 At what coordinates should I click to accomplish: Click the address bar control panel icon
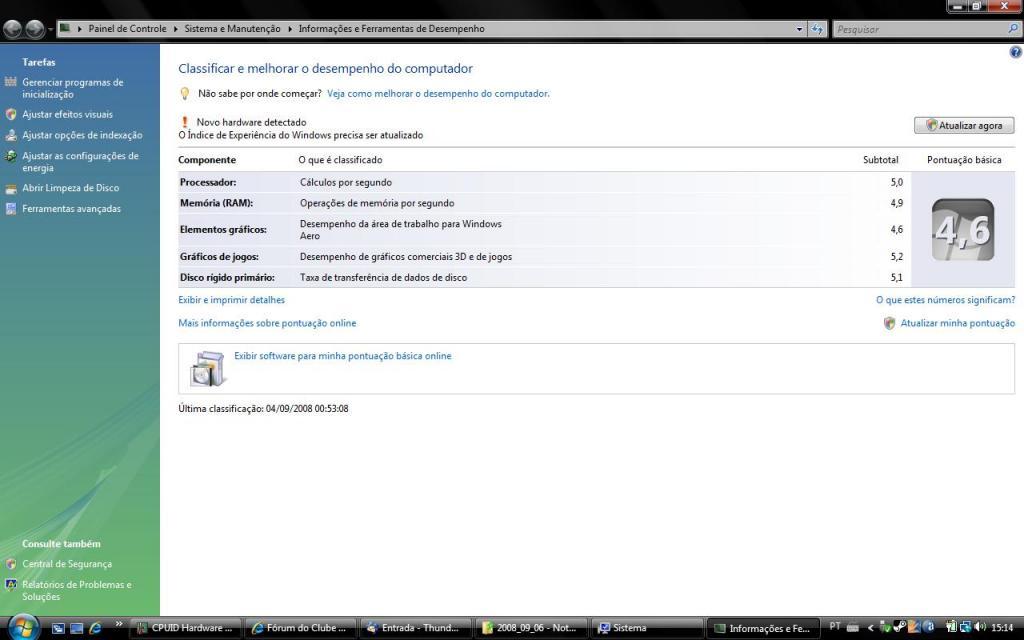click(x=64, y=28)
